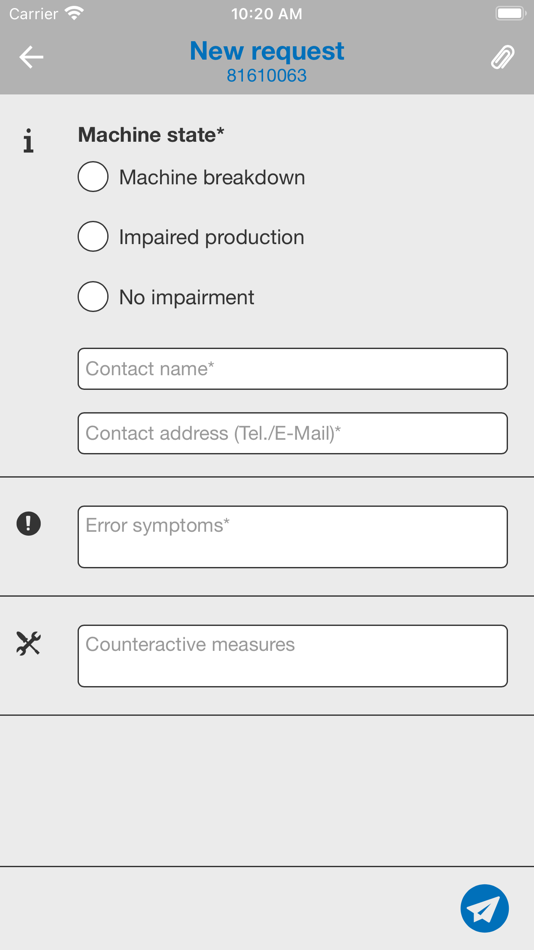
Task: Tap the Wi-Fi status icon
Action: click(75, 13)
